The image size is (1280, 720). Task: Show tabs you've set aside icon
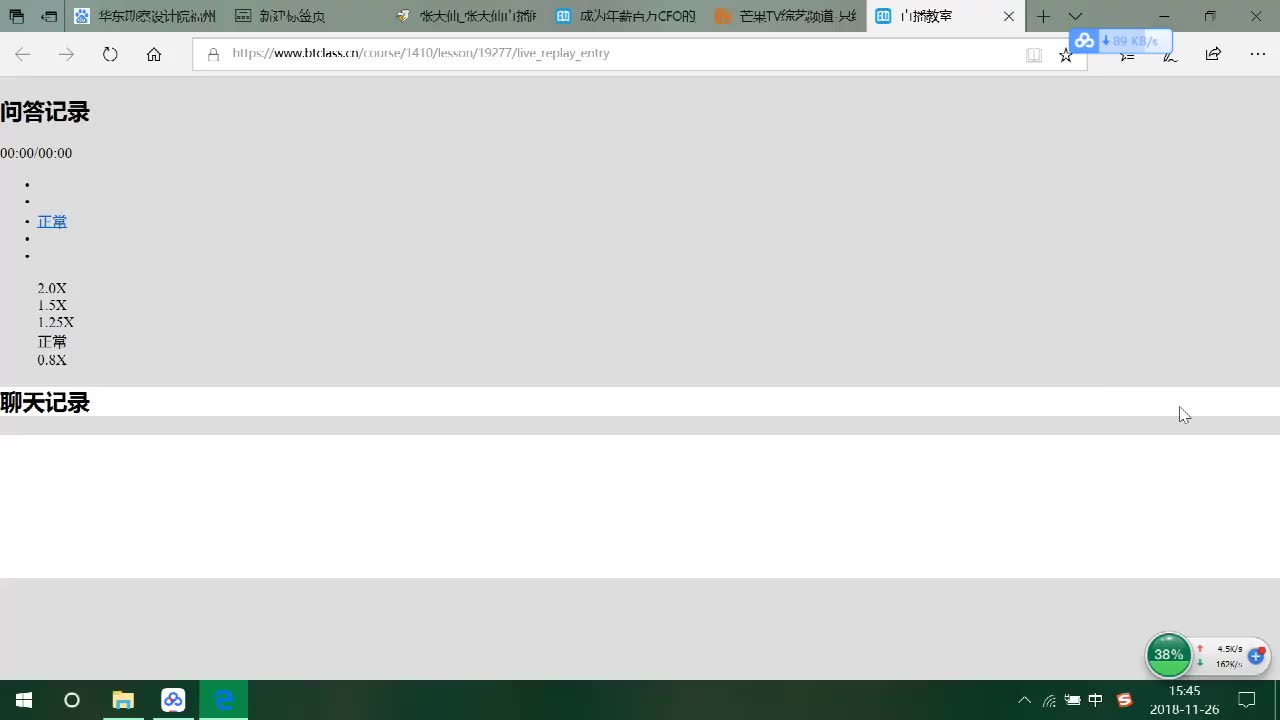17,16
